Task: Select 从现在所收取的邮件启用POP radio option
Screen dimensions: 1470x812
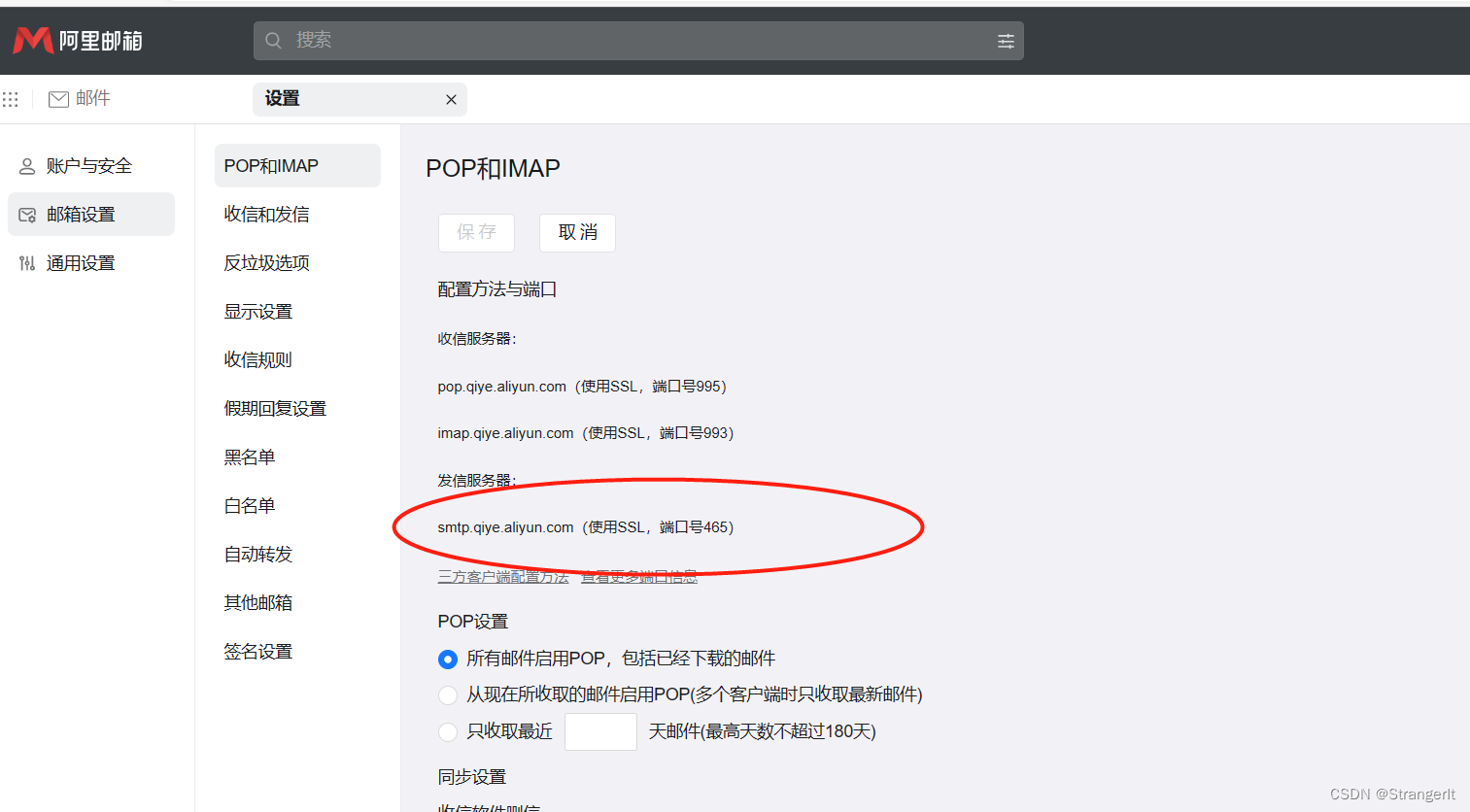Action: point(448,695)
